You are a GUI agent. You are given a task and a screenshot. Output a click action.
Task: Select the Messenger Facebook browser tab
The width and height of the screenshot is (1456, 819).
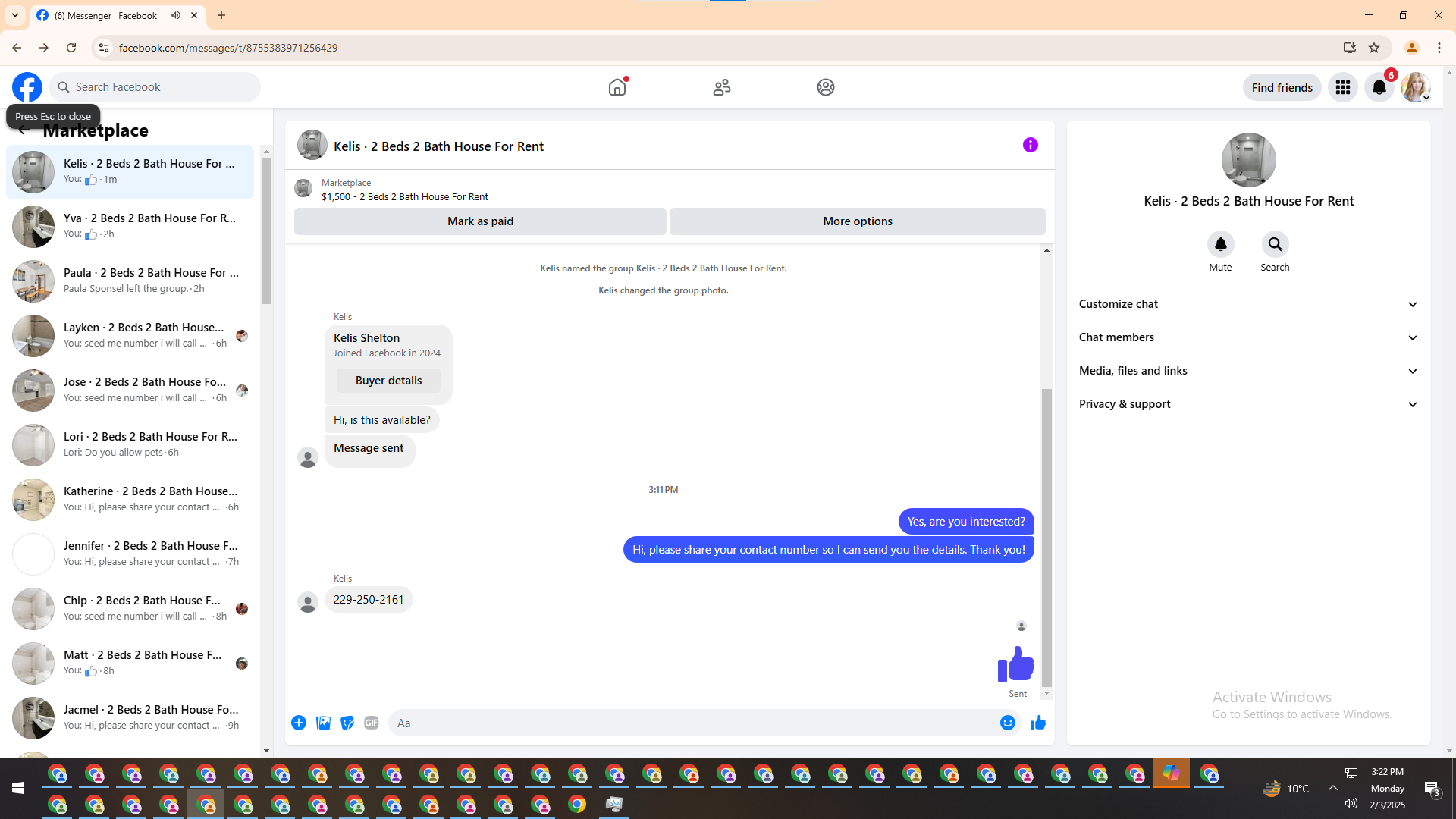118,15
